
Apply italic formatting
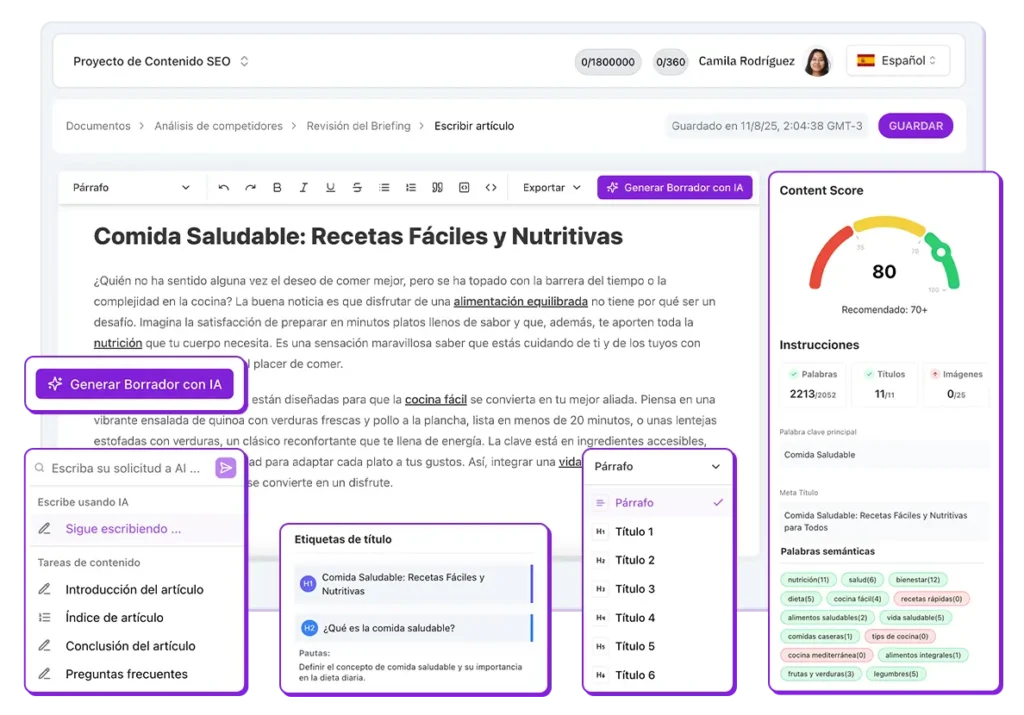point(303,187)
